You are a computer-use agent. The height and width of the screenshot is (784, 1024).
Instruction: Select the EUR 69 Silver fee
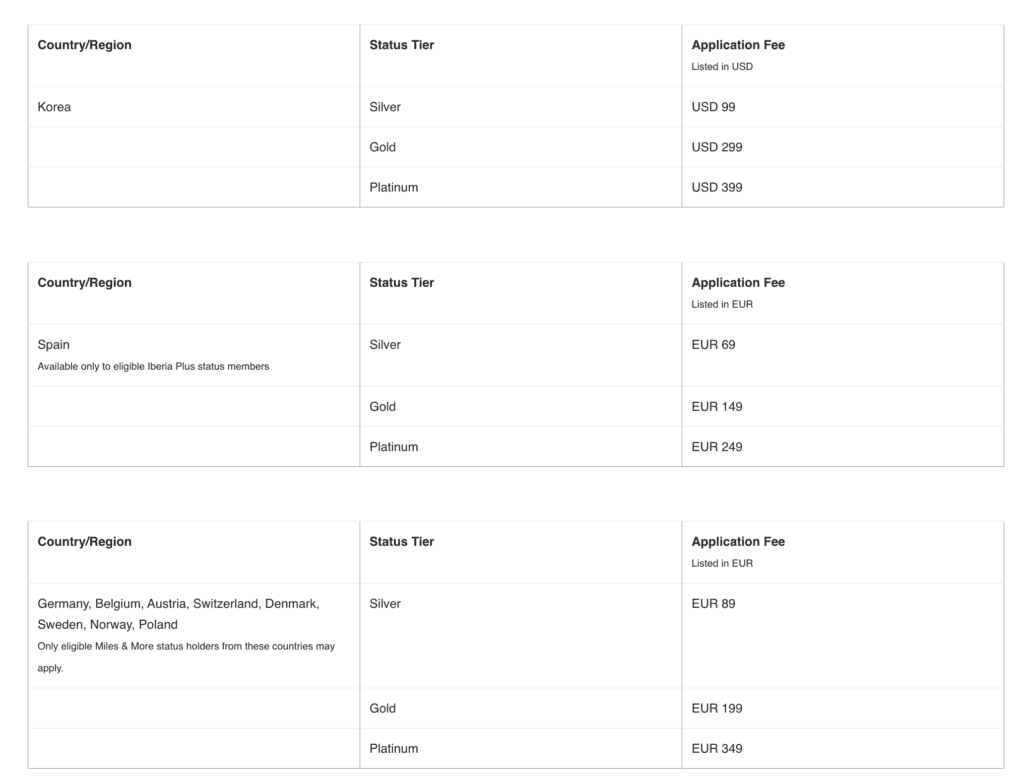point(713,345)
